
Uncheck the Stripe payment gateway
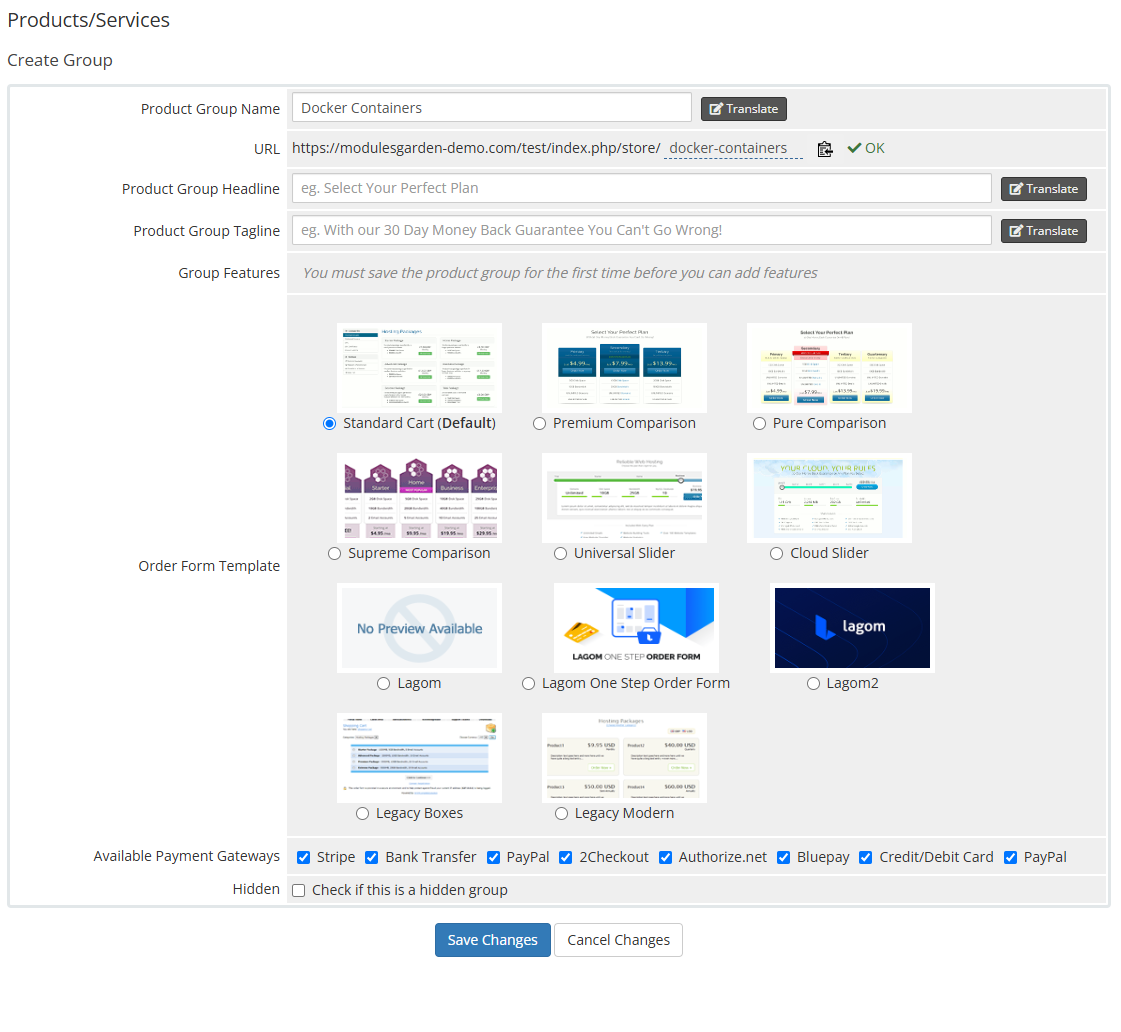(304, 858)
